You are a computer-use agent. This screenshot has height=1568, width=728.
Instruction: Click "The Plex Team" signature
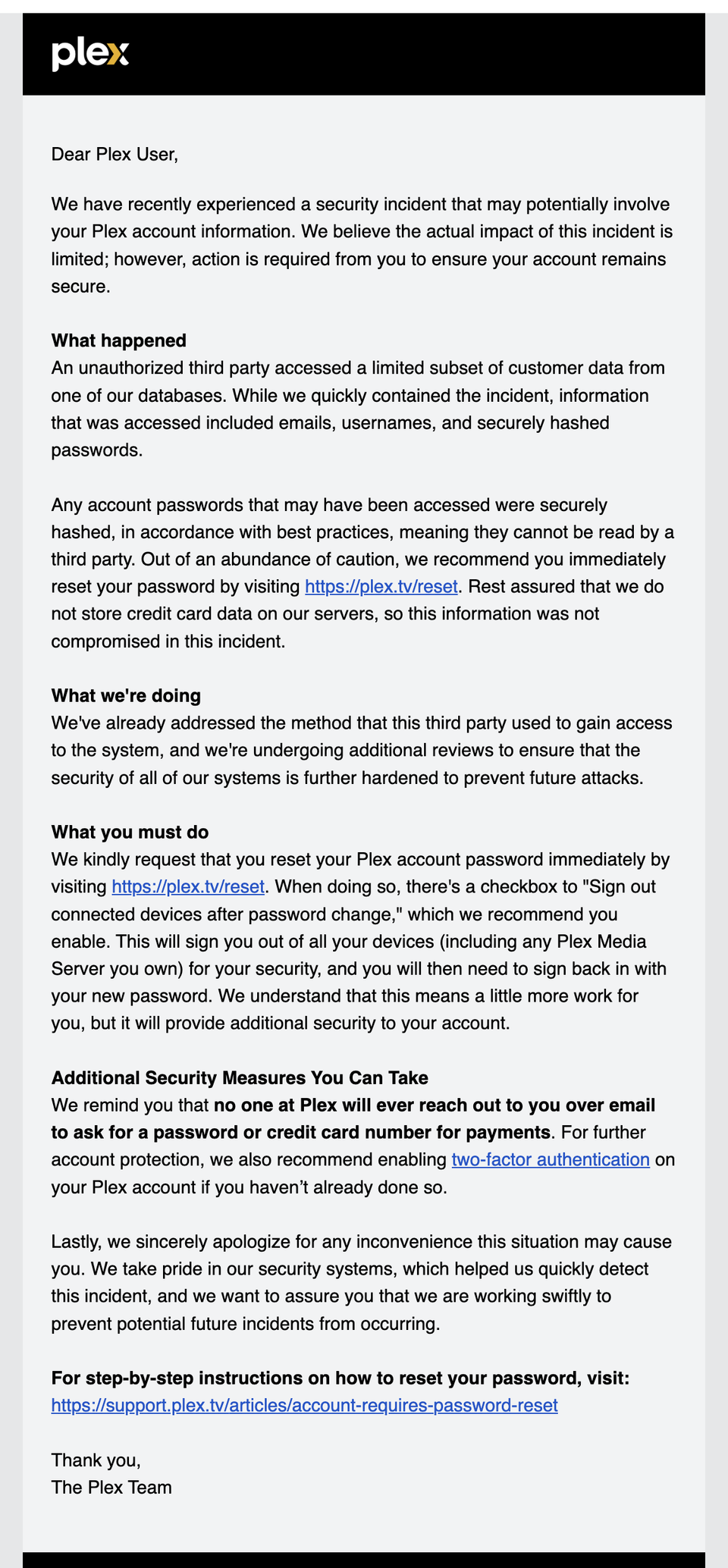(x=111, y=1488)
